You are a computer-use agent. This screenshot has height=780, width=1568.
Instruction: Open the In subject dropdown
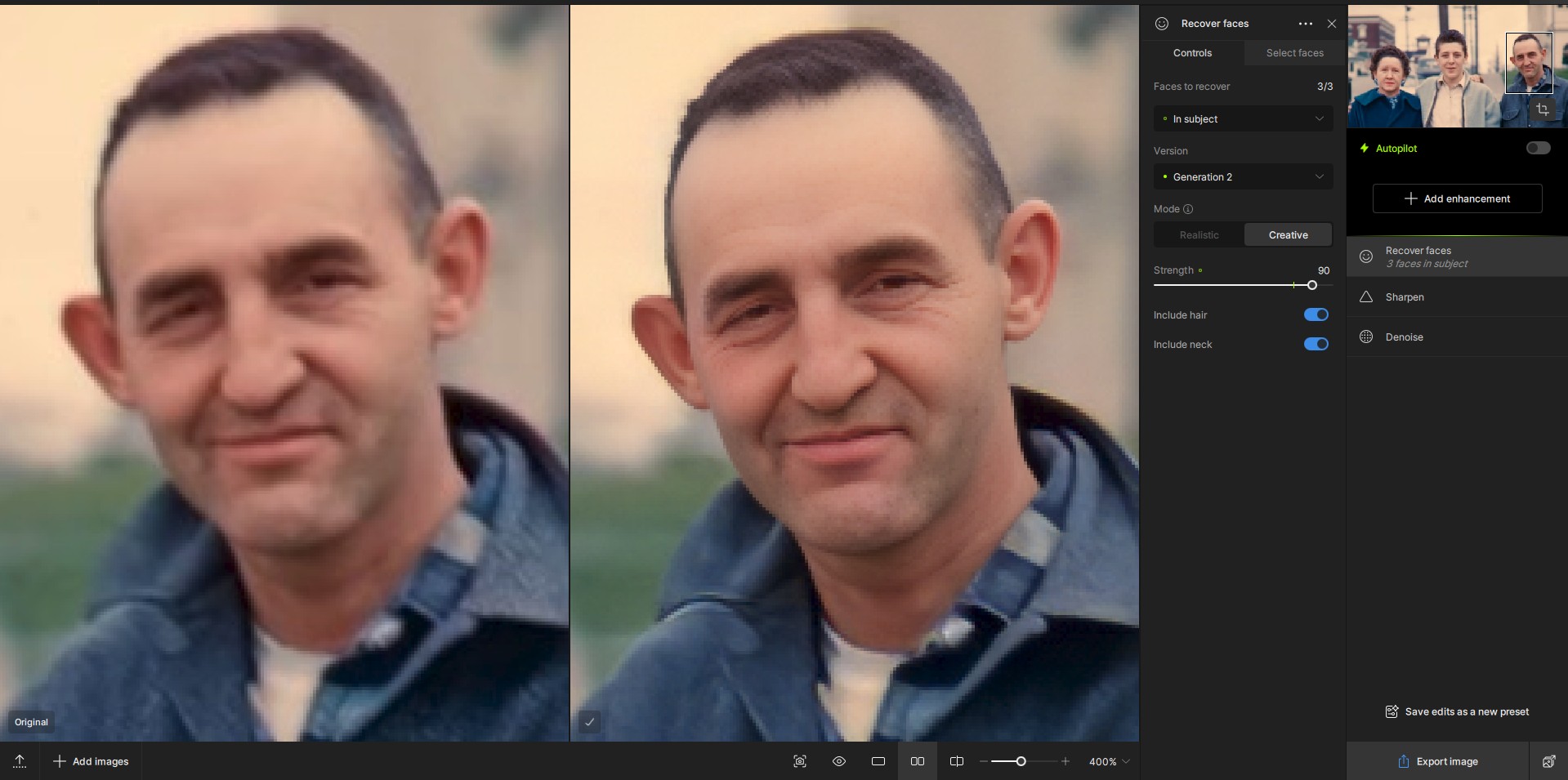(x=1243, y=119)
